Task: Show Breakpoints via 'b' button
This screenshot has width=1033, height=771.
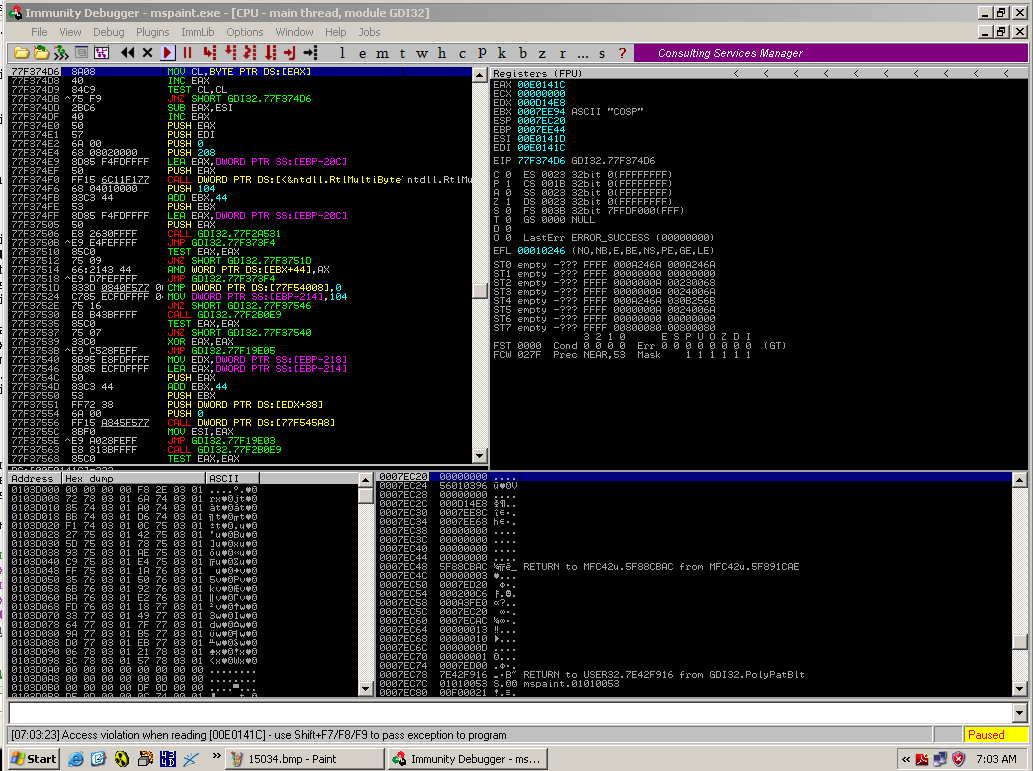Action: (x=523, y=53)
